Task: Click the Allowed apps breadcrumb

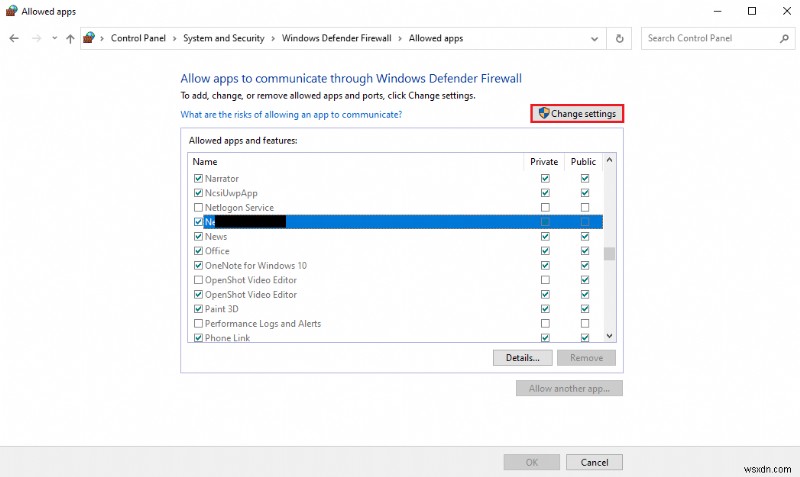Action: pos(436,38)
